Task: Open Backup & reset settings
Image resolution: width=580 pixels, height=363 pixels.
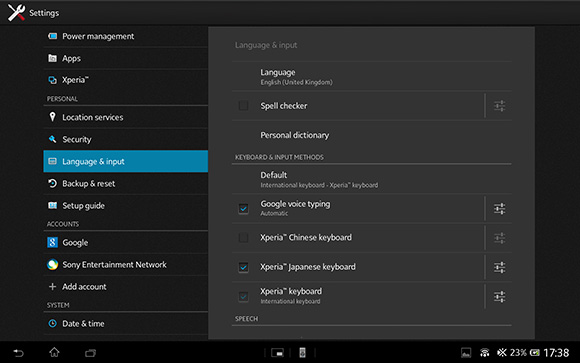Action: click(x=126, y=183)
